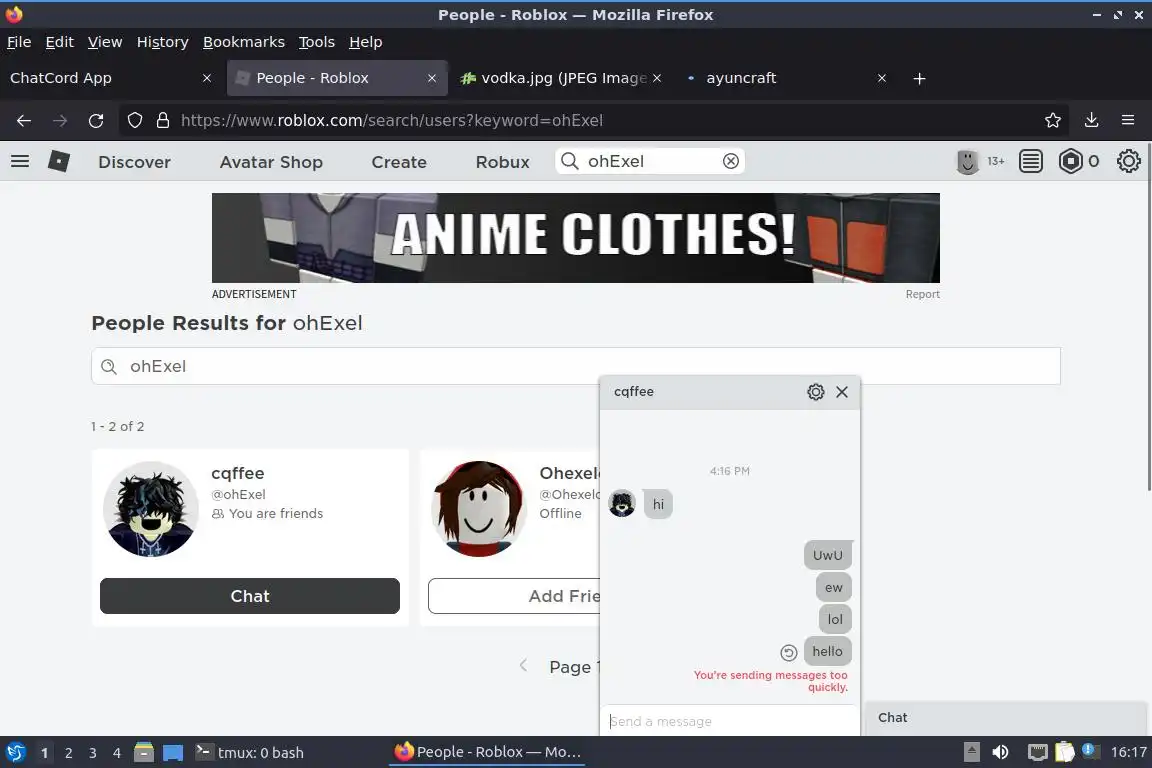Open the Create link

click(x=399, y=162)
